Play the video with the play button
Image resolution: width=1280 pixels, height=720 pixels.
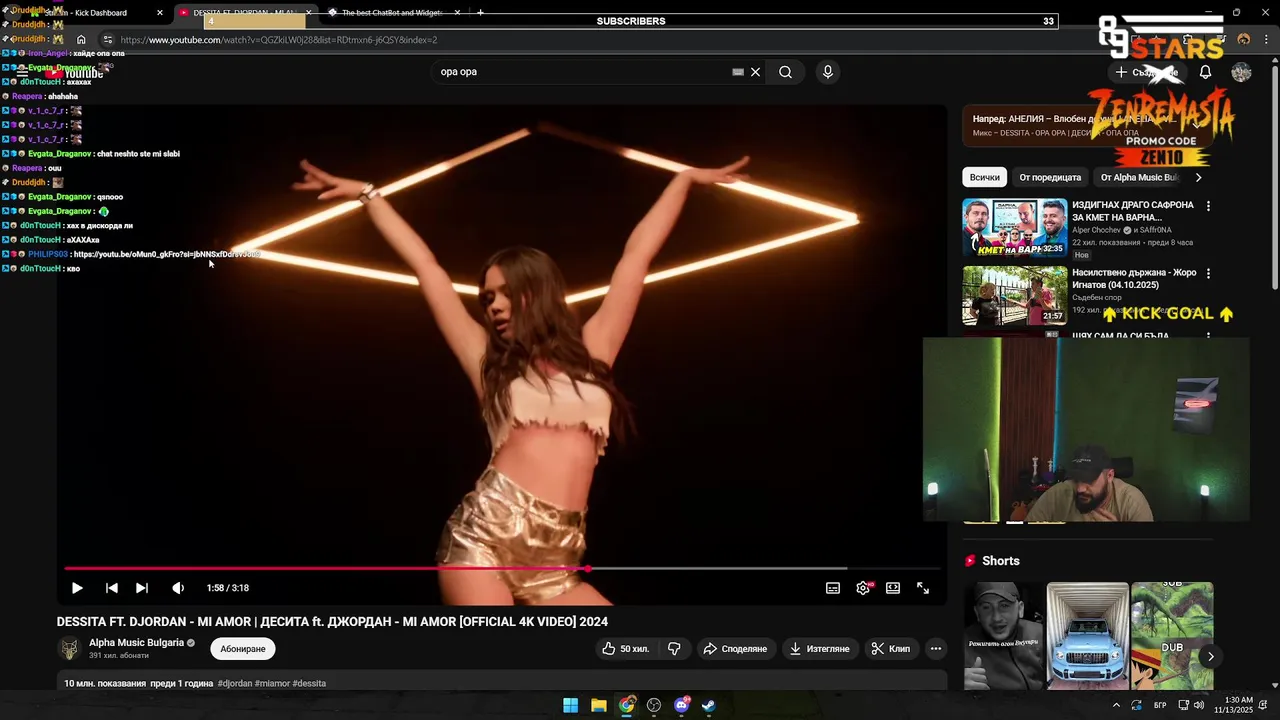pyautogui.click(x=77, y=588)
